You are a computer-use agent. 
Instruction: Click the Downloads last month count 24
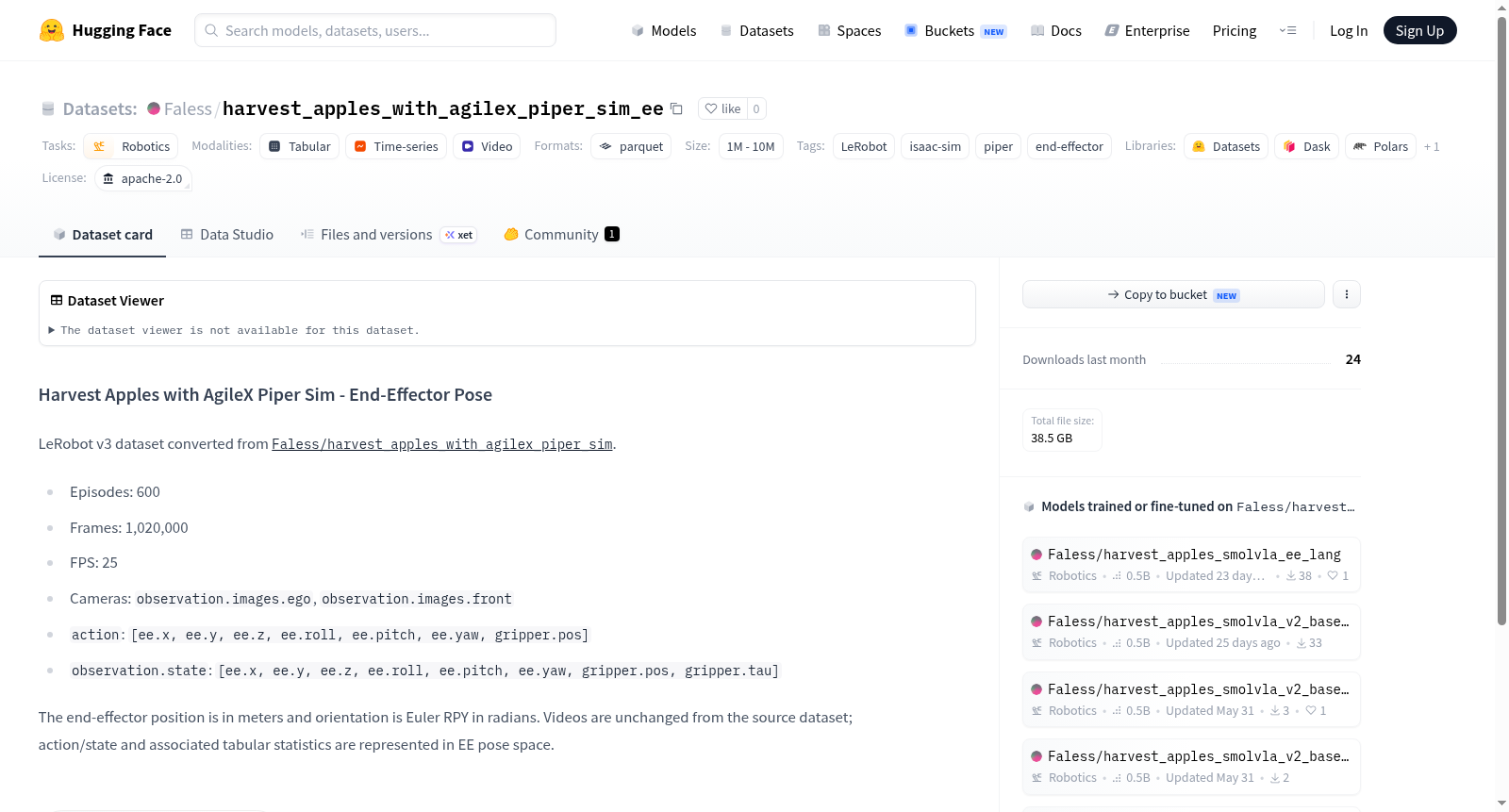point(1353,359)
